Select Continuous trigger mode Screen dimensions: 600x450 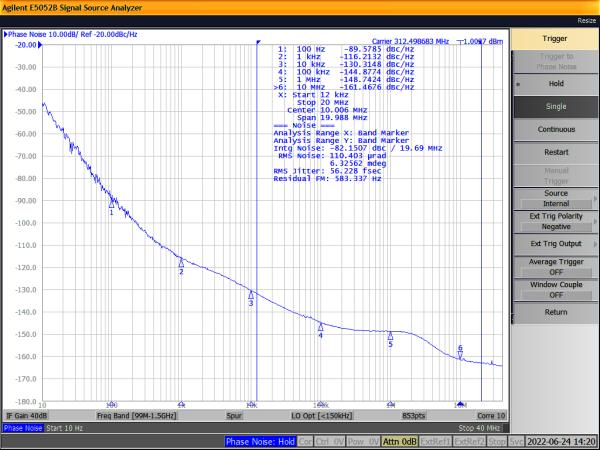(556, 129)
